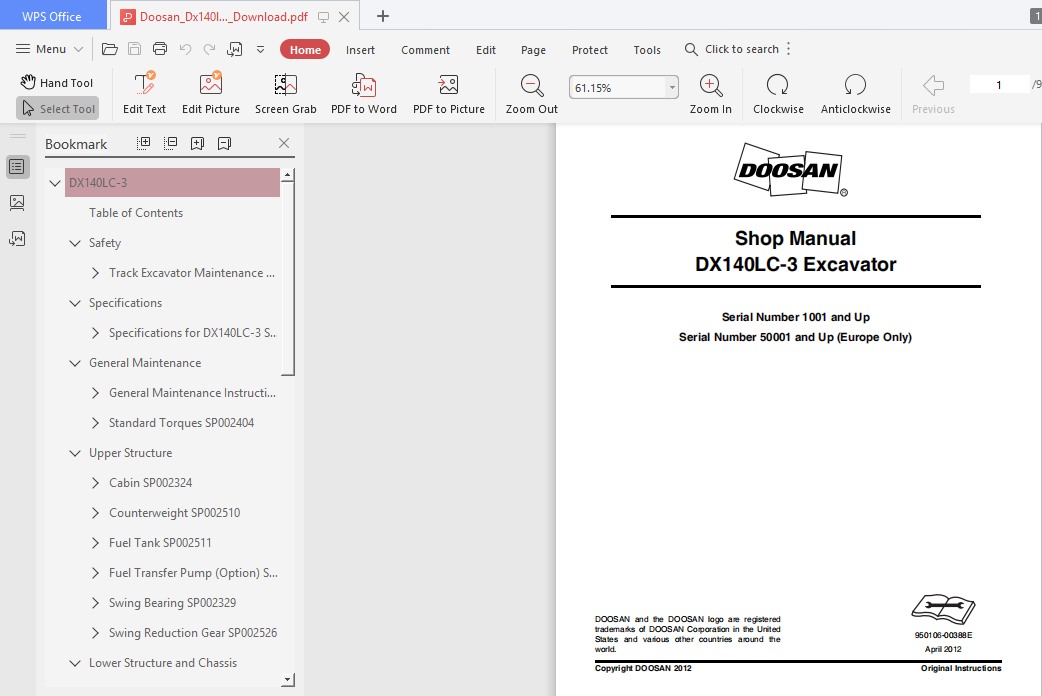Select the Hand Tool
The width and height of the screenshot is (1042, 696).
pos(56,82)
